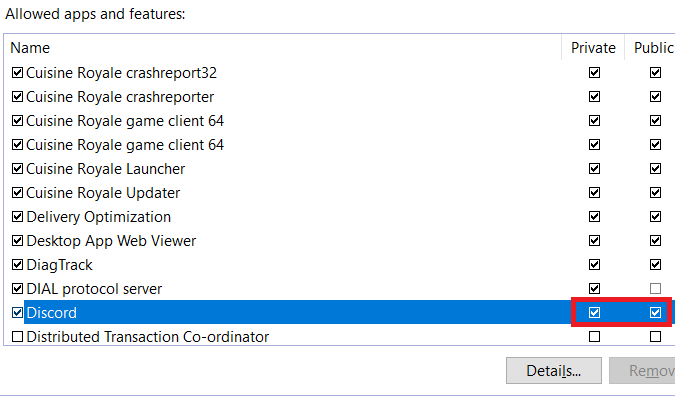
Task: Uncheck Private for Cuisine Royale crashreport32
Action: 595,73
